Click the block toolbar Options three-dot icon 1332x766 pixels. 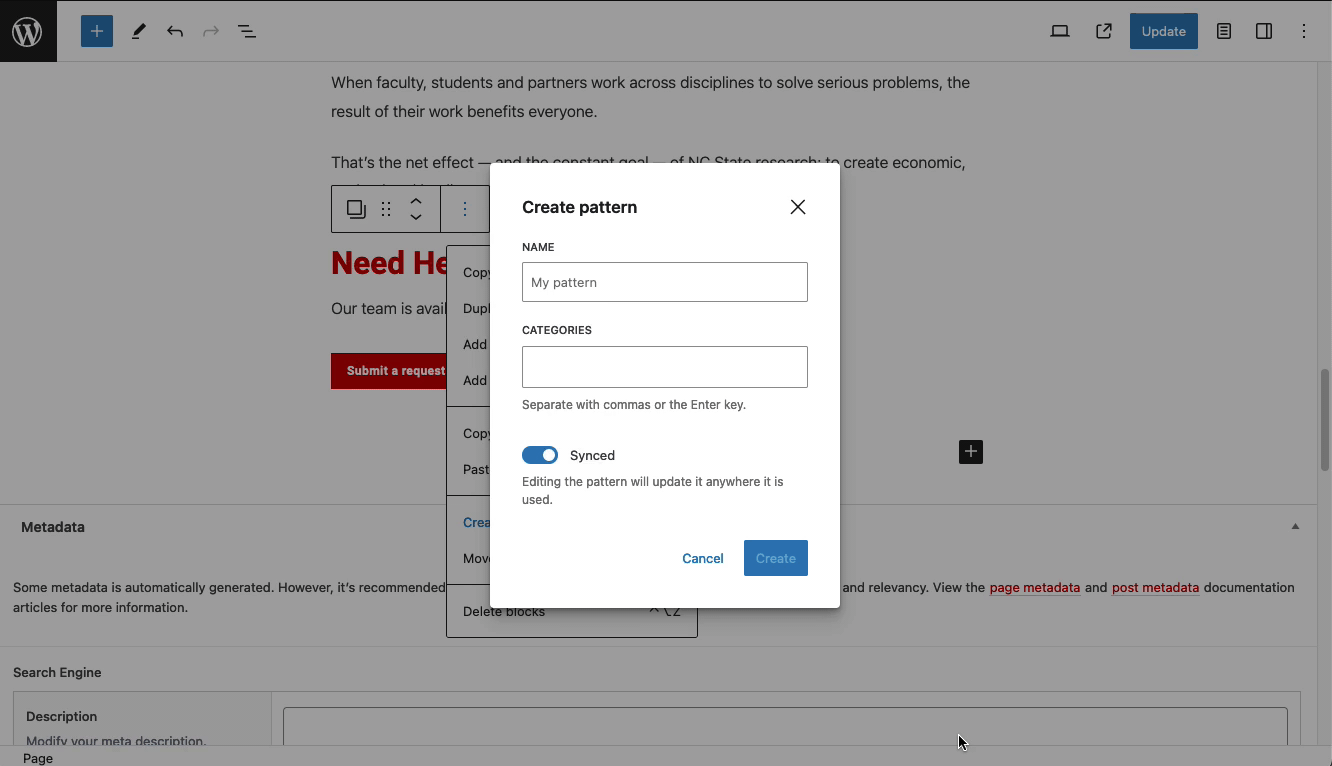(x=464, y=209)
